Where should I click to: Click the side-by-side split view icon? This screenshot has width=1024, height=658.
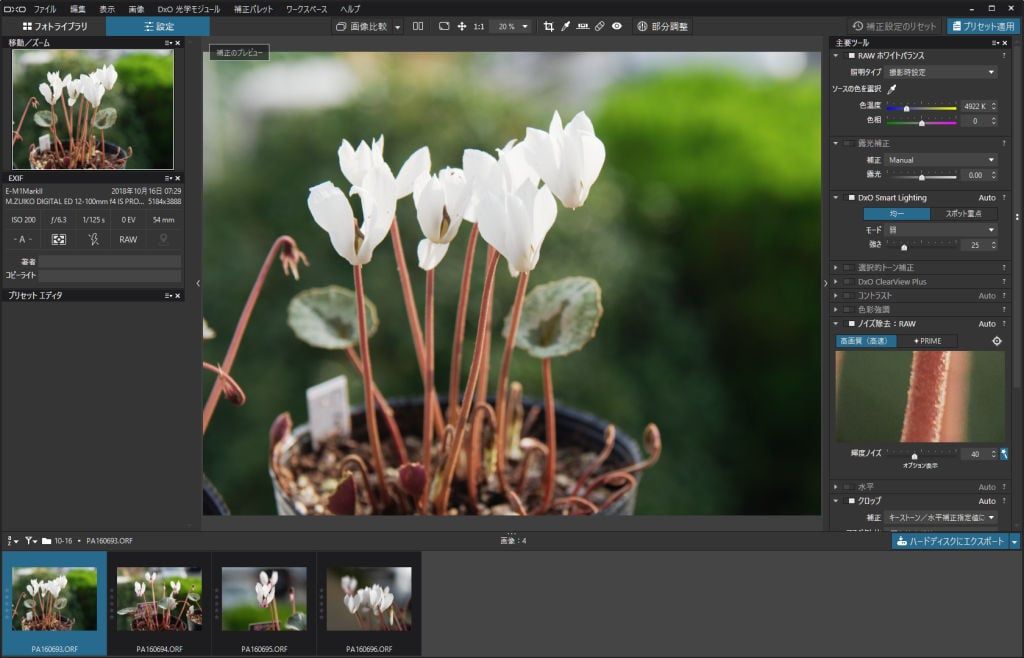pyautogui.click(x=418, y=26)
